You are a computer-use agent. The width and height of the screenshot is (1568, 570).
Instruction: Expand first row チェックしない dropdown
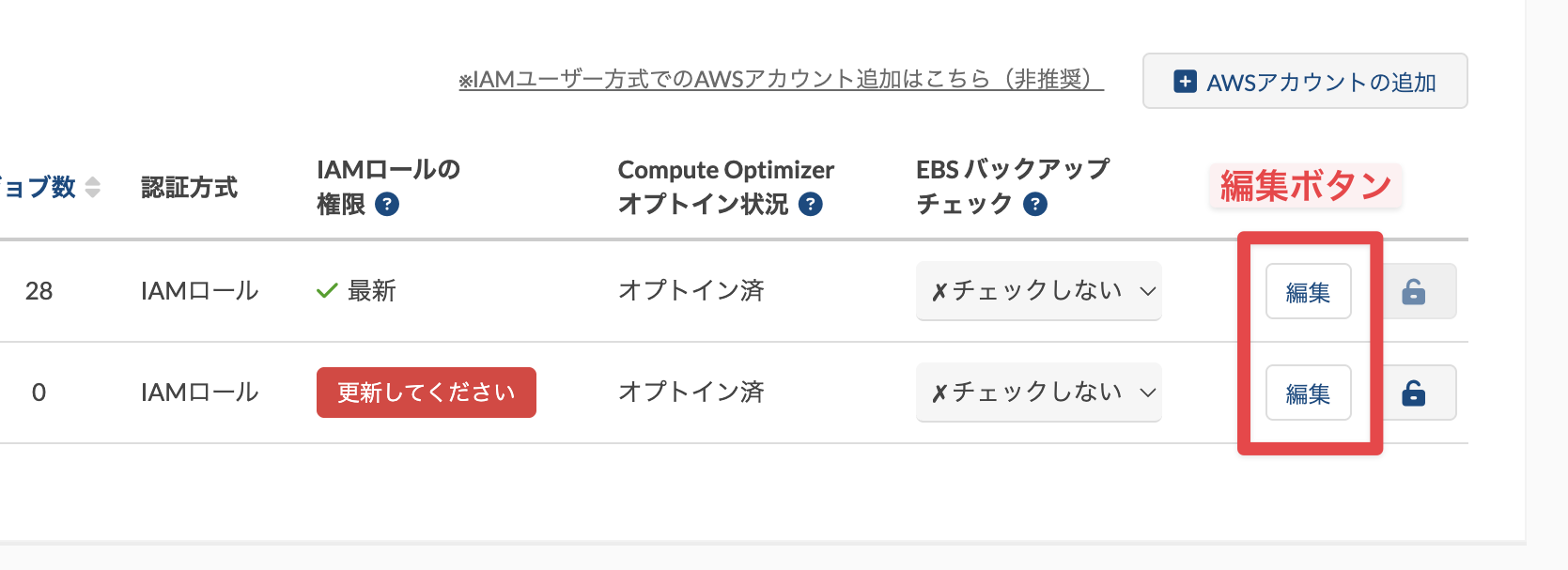point(1038,291)
